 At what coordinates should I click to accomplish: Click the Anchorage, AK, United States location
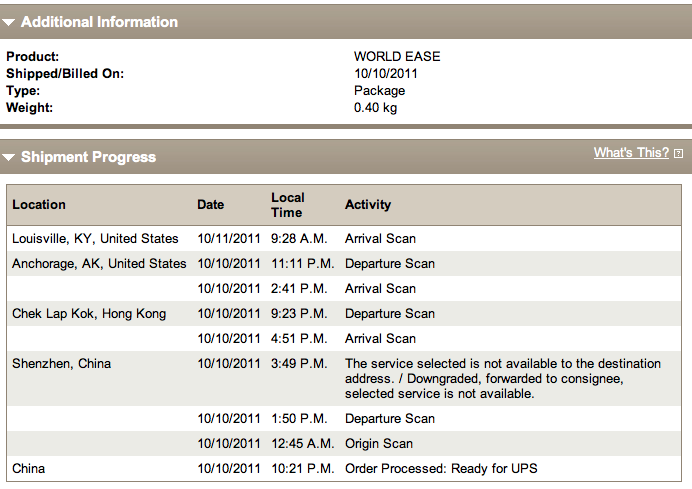99,264
